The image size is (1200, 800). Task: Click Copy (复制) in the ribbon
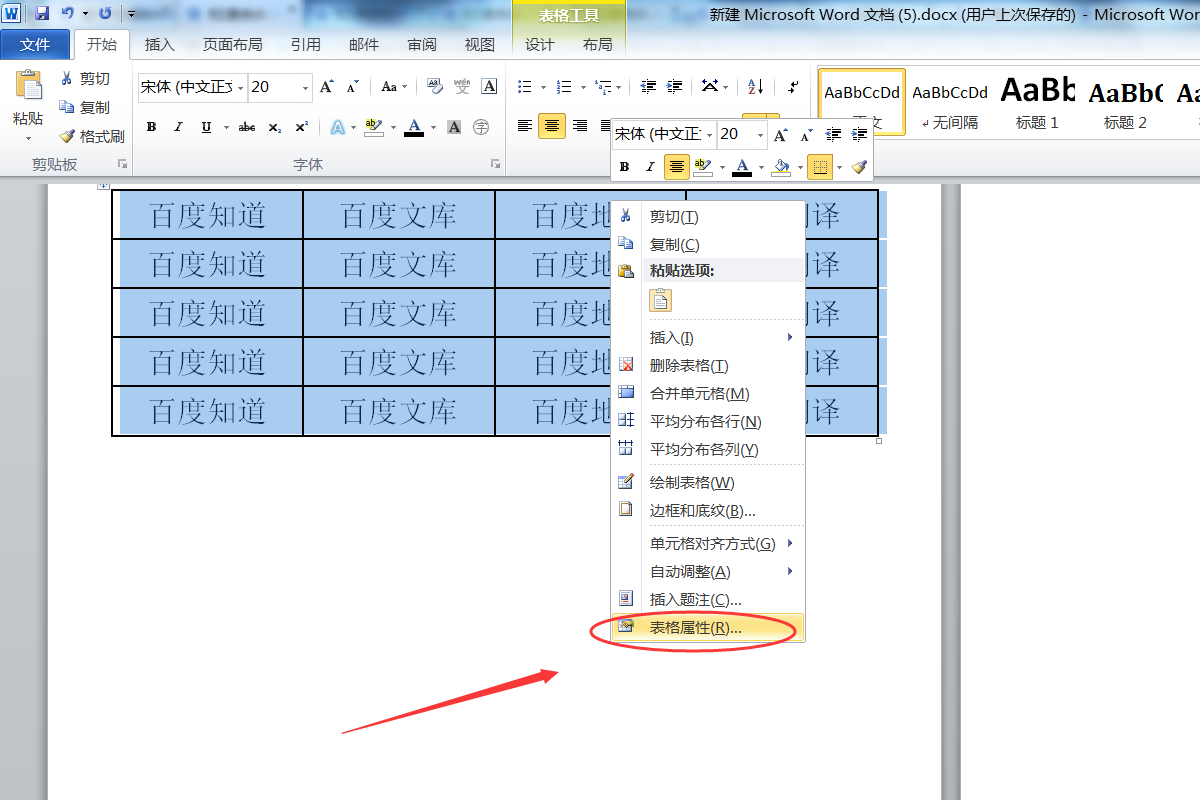click(x=85, y=107)
